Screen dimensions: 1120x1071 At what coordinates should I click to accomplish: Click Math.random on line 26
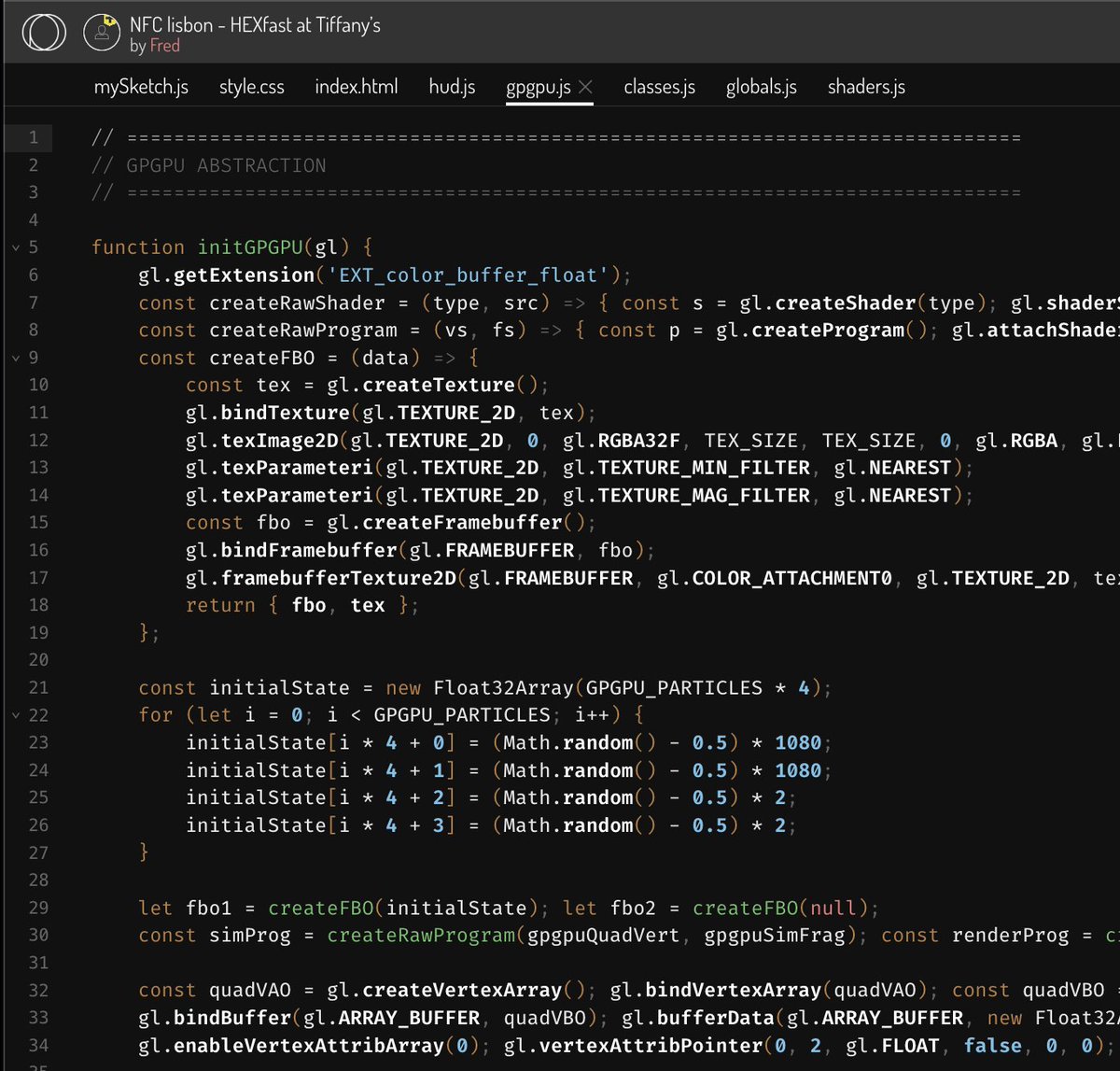(567, 826)
